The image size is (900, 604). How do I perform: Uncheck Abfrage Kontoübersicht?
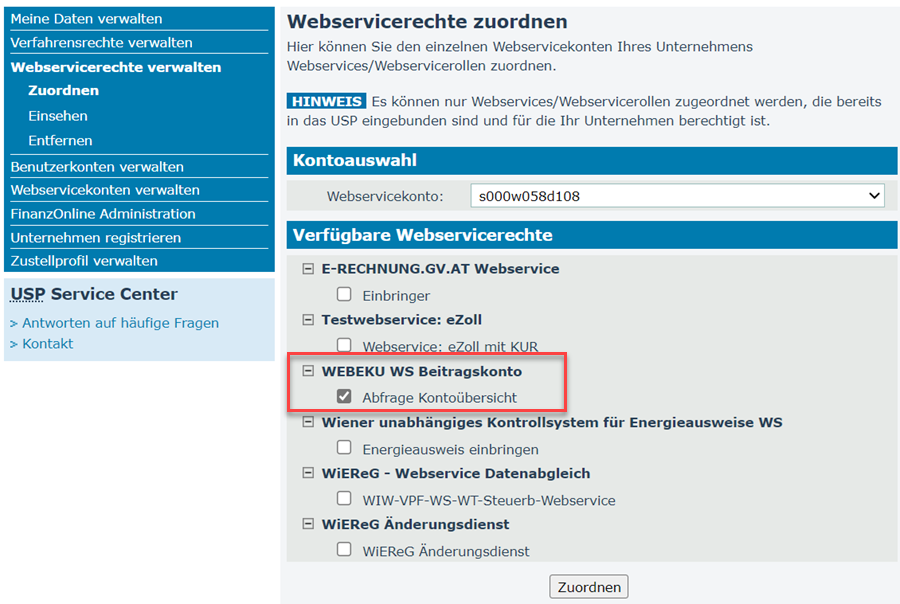(344, 395)
